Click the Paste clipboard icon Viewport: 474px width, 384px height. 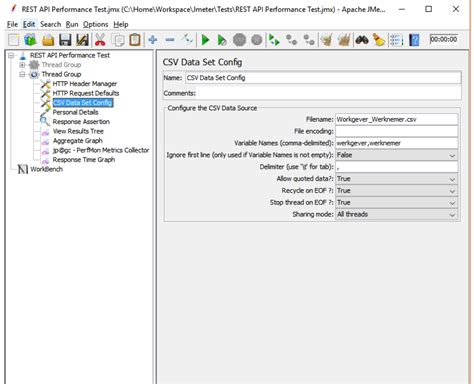135,40
